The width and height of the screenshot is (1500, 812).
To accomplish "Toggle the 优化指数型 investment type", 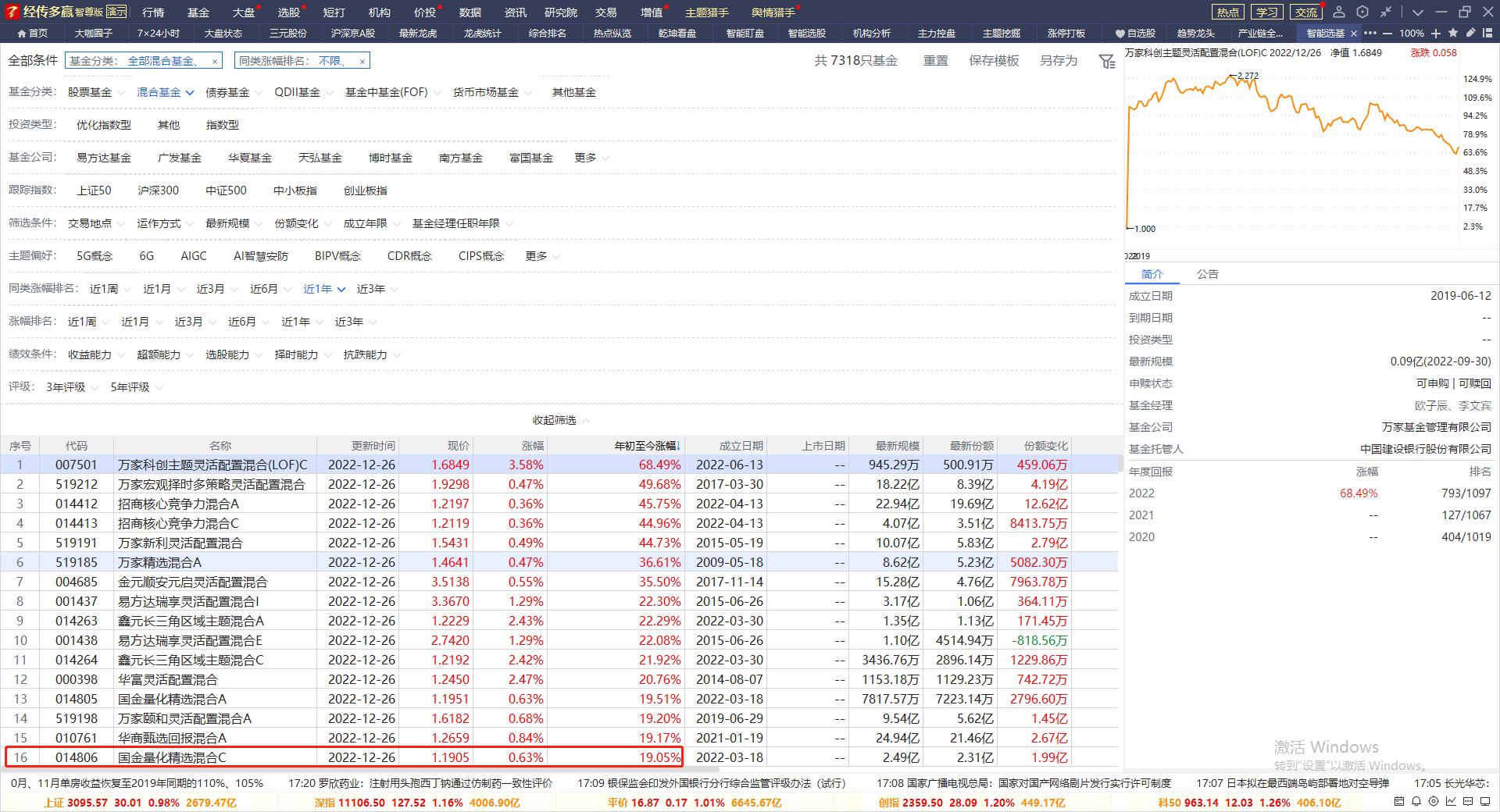I will click(104, 125).
